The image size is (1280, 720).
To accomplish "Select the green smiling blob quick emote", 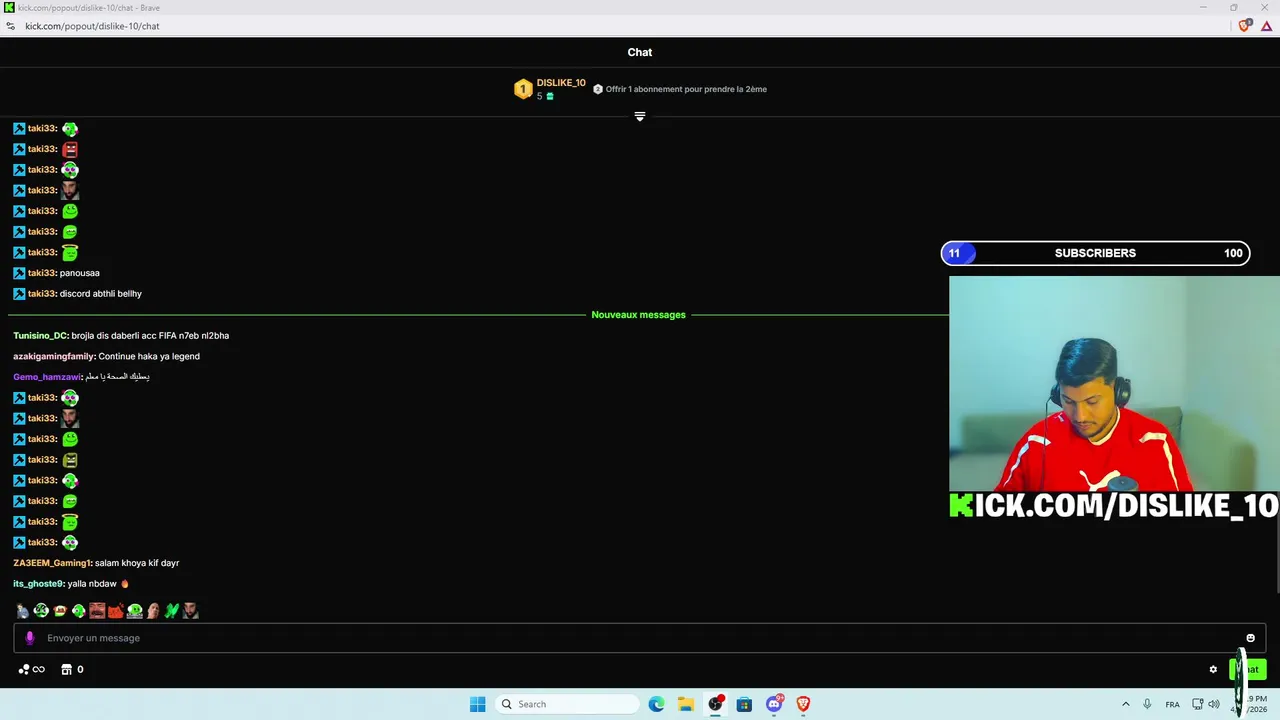I will 134,611.
